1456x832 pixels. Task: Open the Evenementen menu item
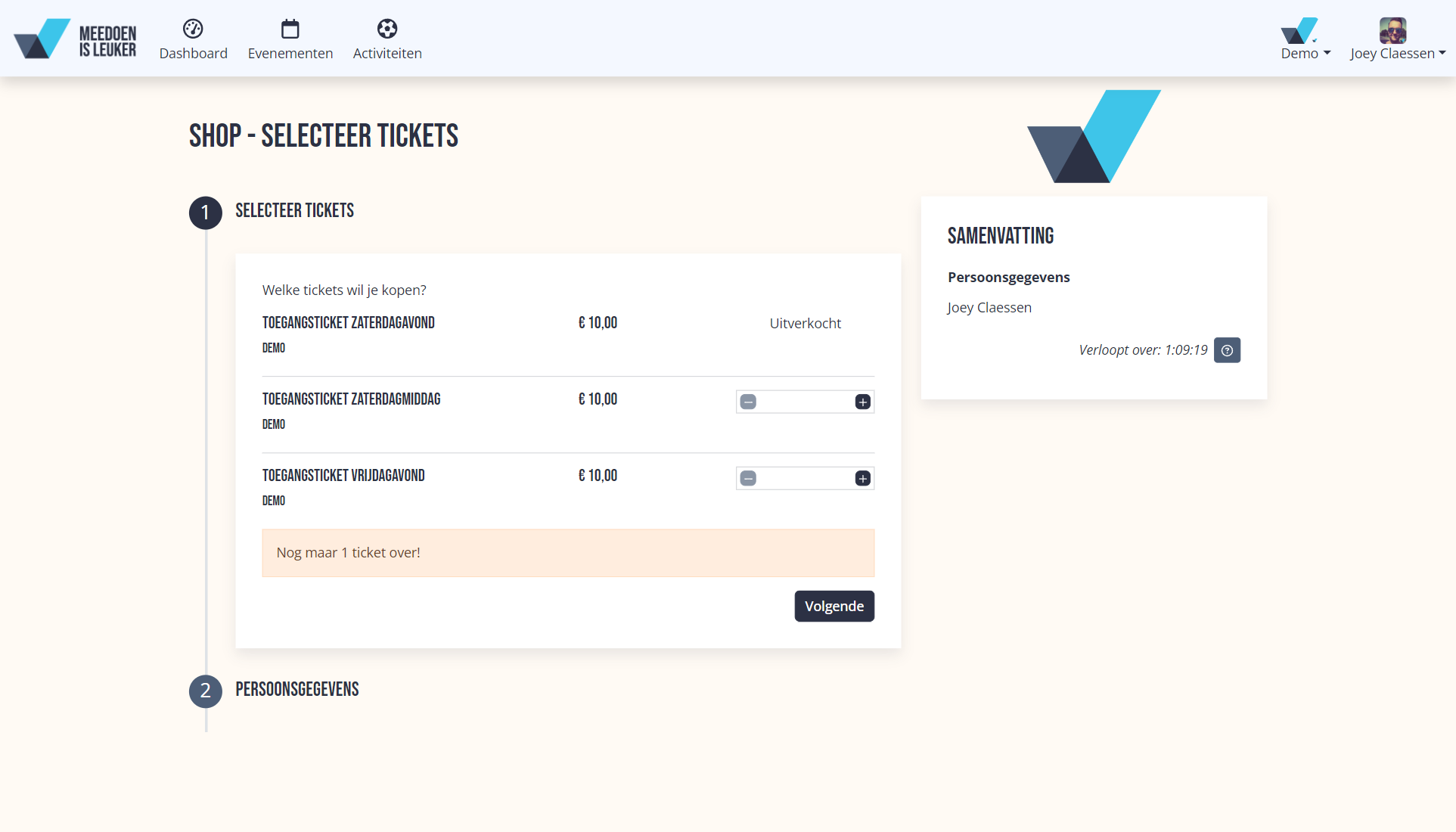click(x=290, y=53)
